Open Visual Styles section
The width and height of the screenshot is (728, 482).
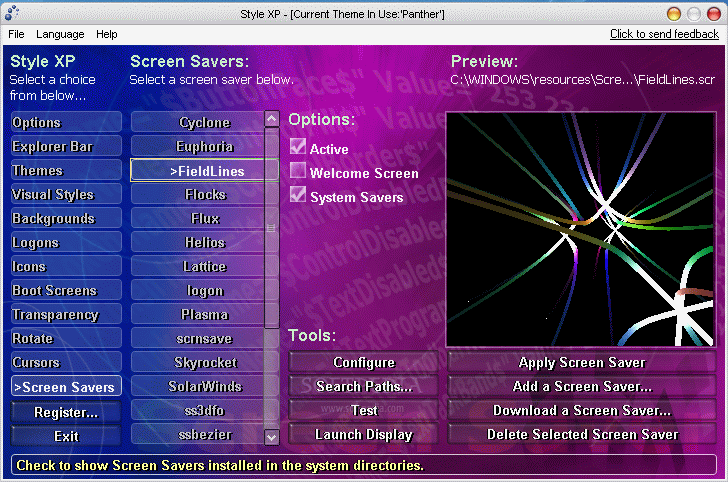pyautogui.click(x=66, y=194)
